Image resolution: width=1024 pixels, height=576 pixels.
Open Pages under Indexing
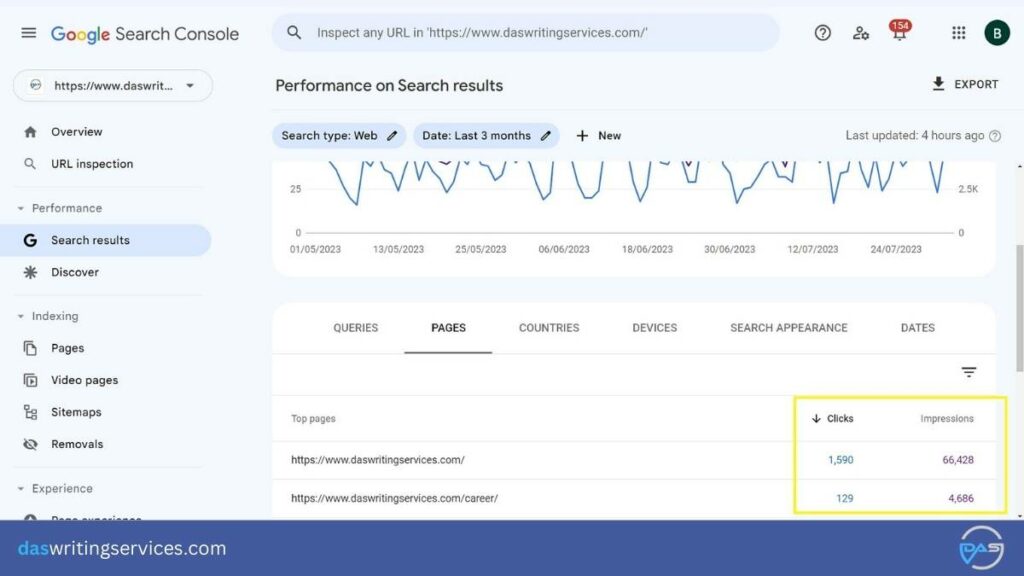68,348
